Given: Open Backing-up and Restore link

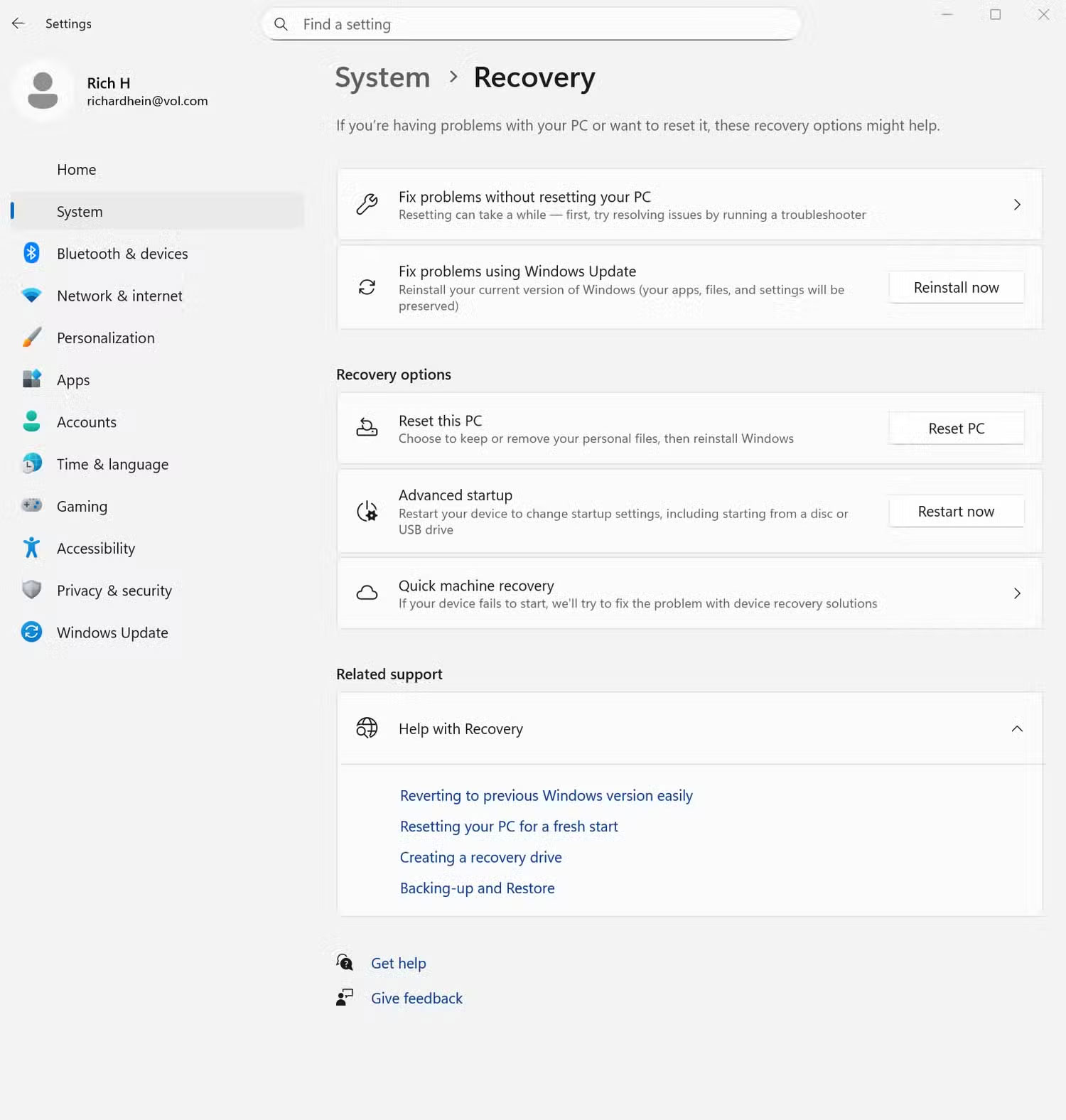Looking at the screenshot, I should pos(477,888).
